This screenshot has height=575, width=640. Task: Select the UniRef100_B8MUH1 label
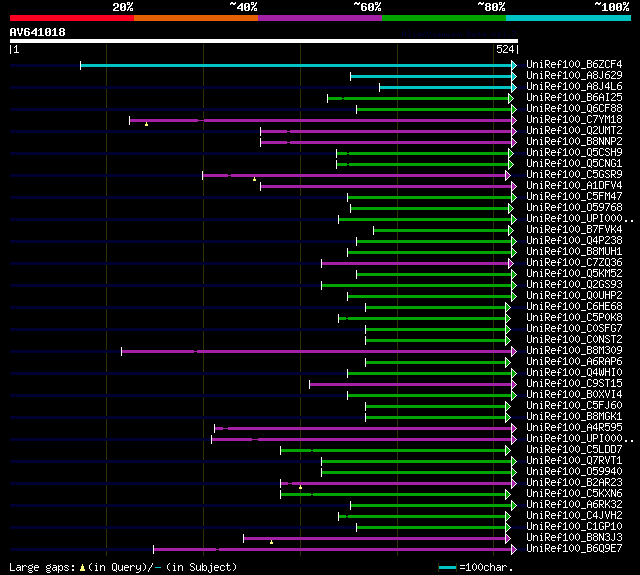point(574,252)
